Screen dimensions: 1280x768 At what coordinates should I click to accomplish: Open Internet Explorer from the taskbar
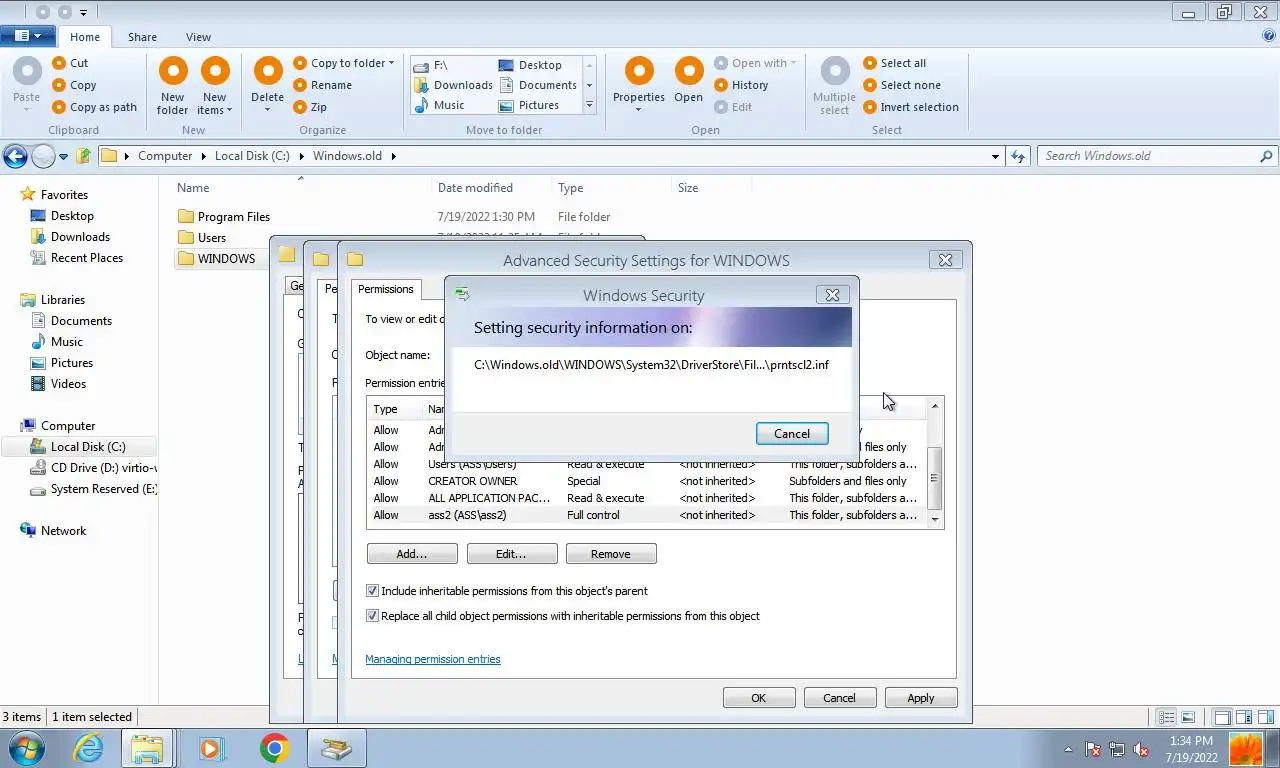[88, 748]
